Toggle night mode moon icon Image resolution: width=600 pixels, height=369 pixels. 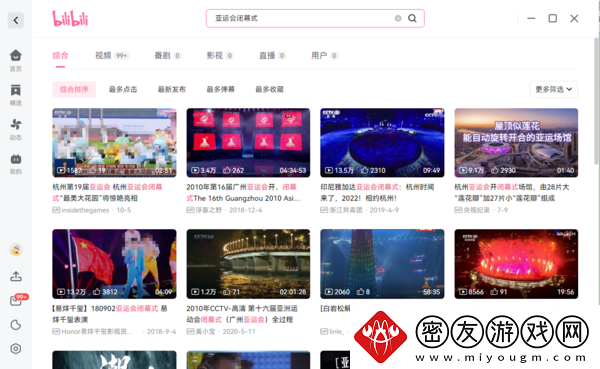[x=16, y=325]
